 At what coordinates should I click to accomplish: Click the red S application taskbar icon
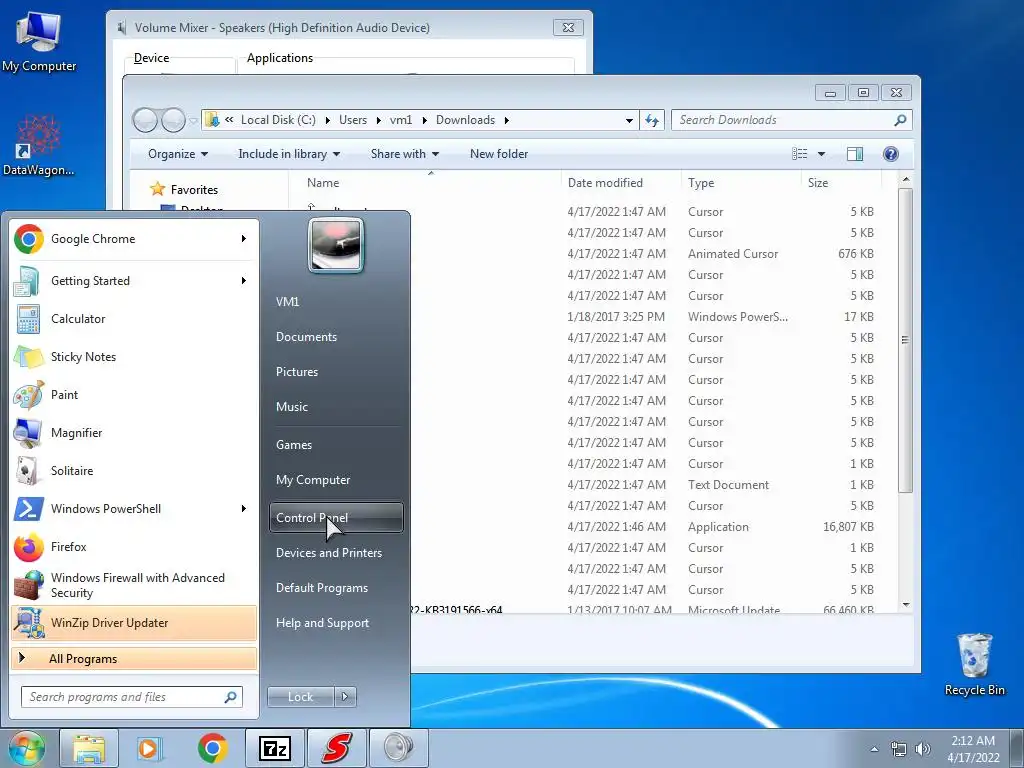tap(337, 748)
